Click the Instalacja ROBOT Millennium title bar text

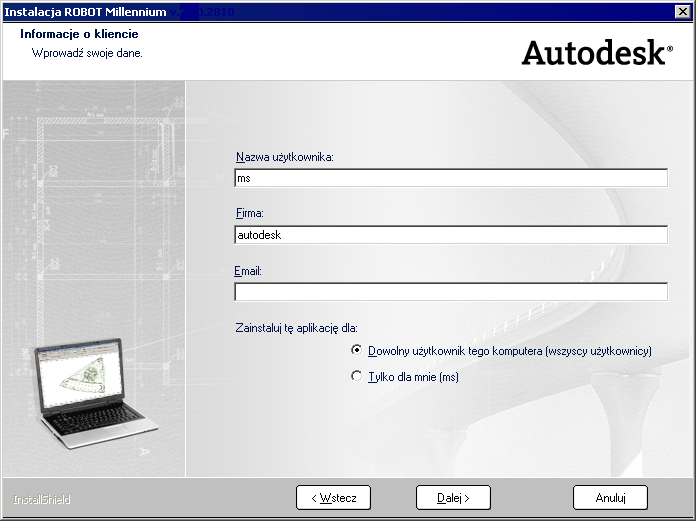tap(85, 12)
